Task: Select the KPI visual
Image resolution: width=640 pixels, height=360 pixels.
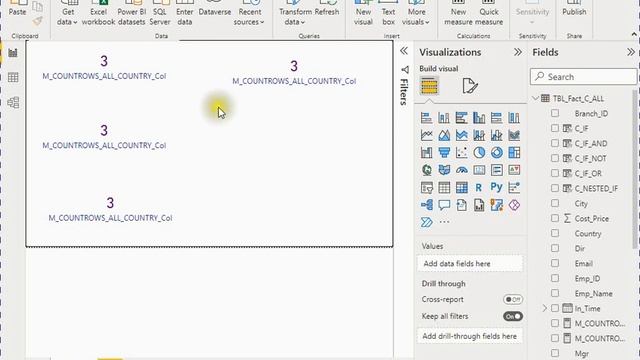Action: pyautogui.click(x=514, y=170)
